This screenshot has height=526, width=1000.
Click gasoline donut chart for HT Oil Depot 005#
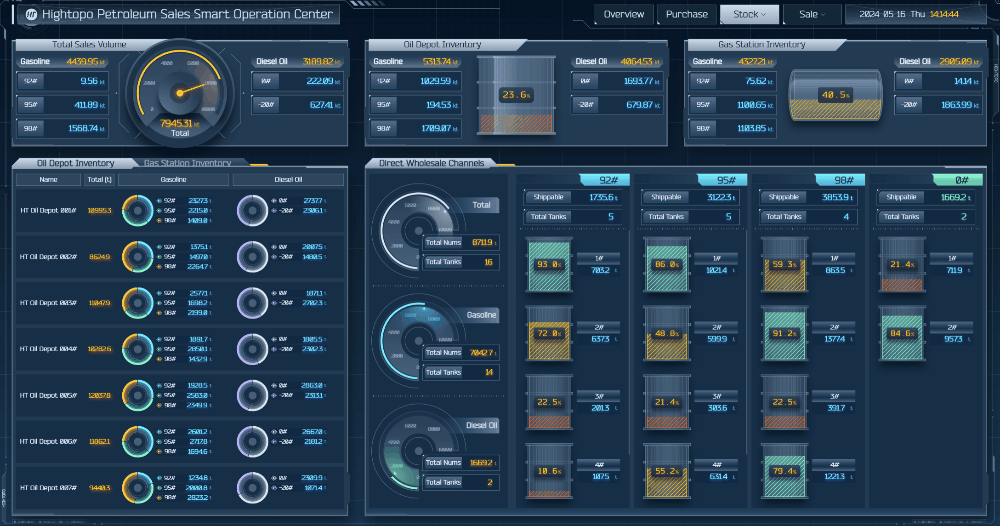137,395
